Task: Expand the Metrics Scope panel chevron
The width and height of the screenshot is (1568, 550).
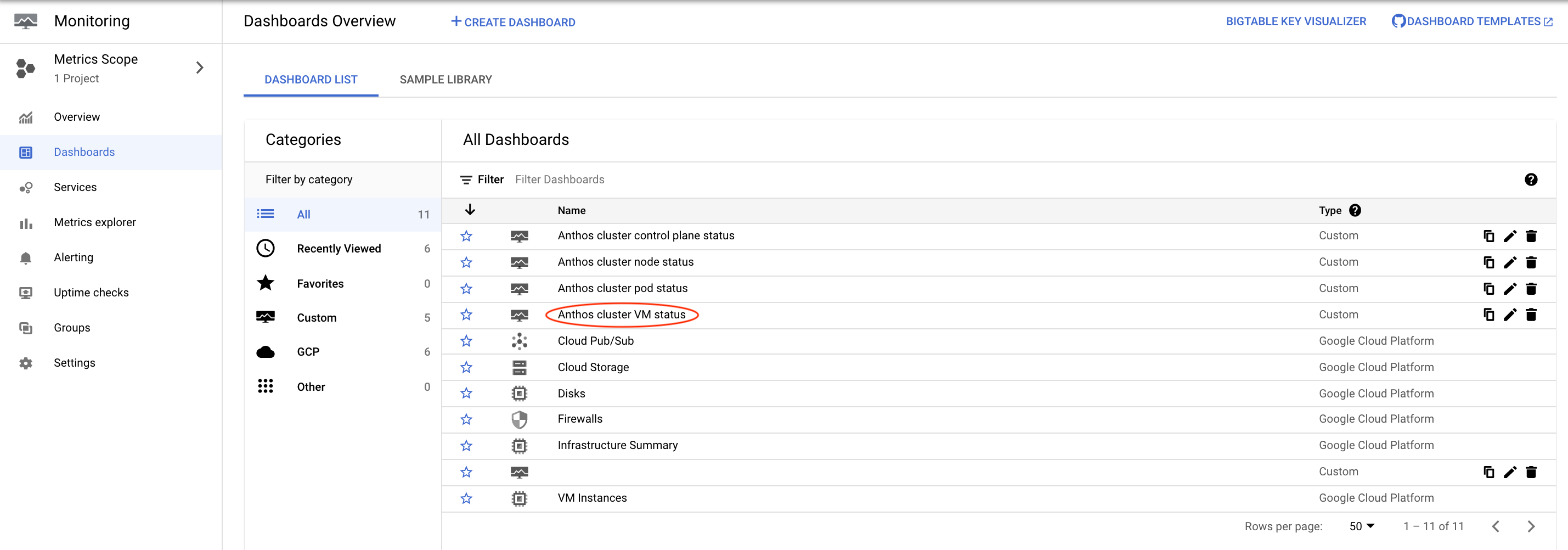Action: 200,68
